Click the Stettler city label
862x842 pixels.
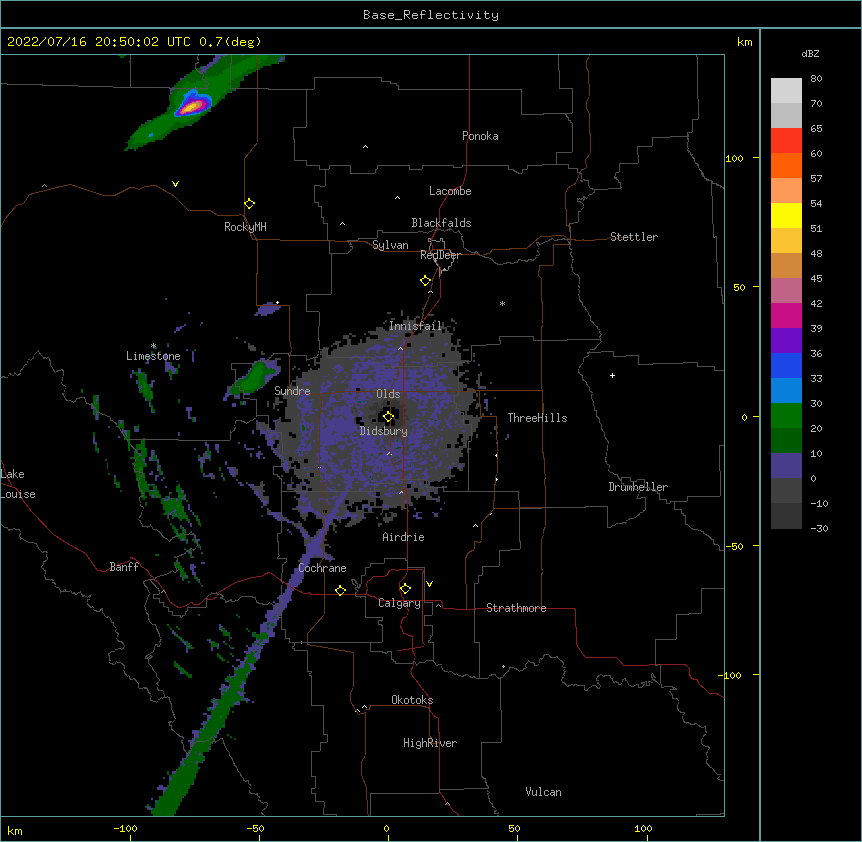click(x=634, y=237)
